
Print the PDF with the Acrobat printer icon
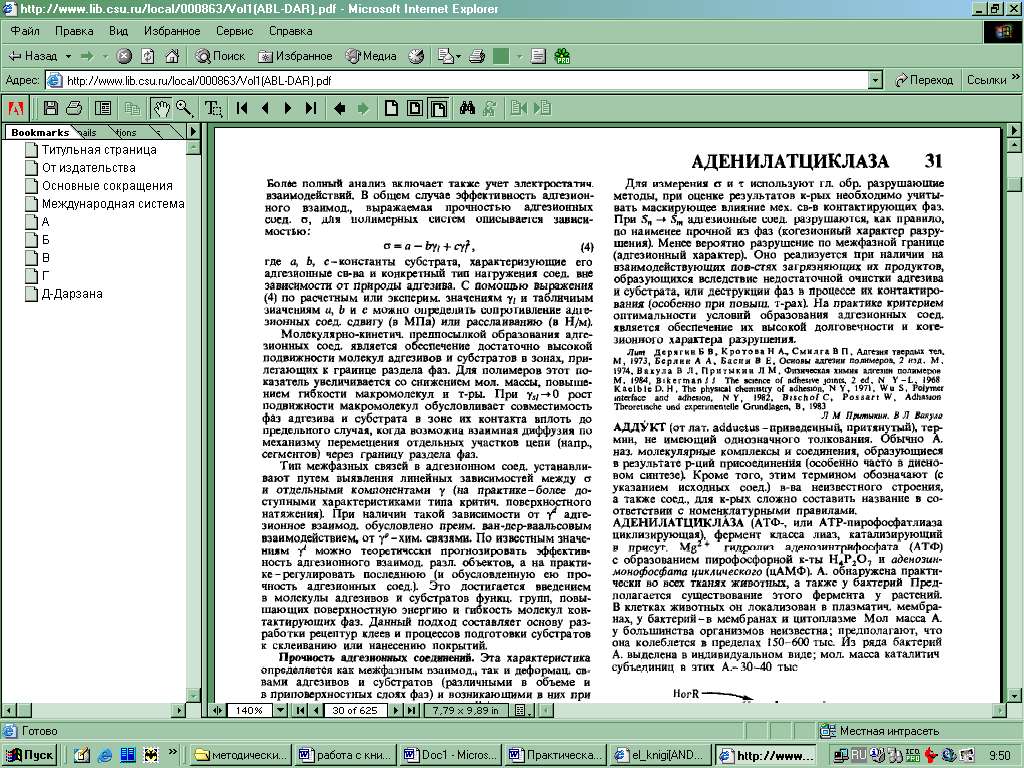pos(74,108)
